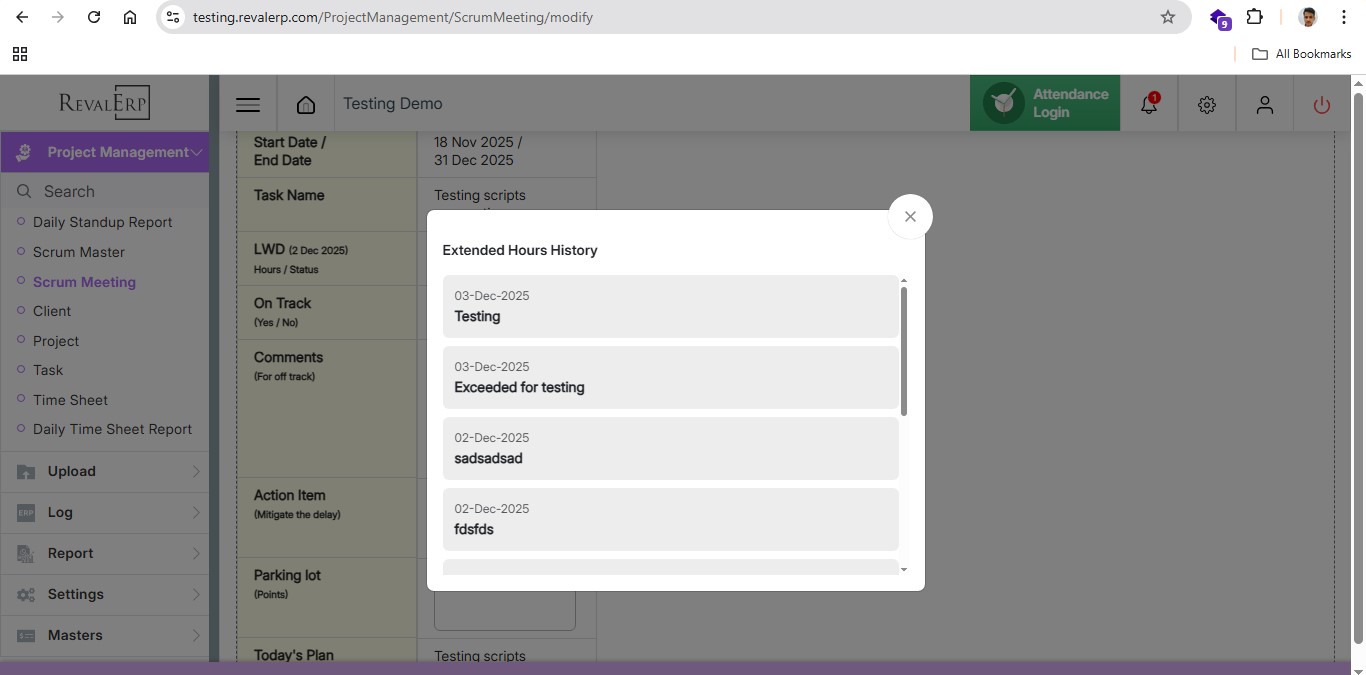Select Time Sheet in sidebar

[x=70, y=400]
